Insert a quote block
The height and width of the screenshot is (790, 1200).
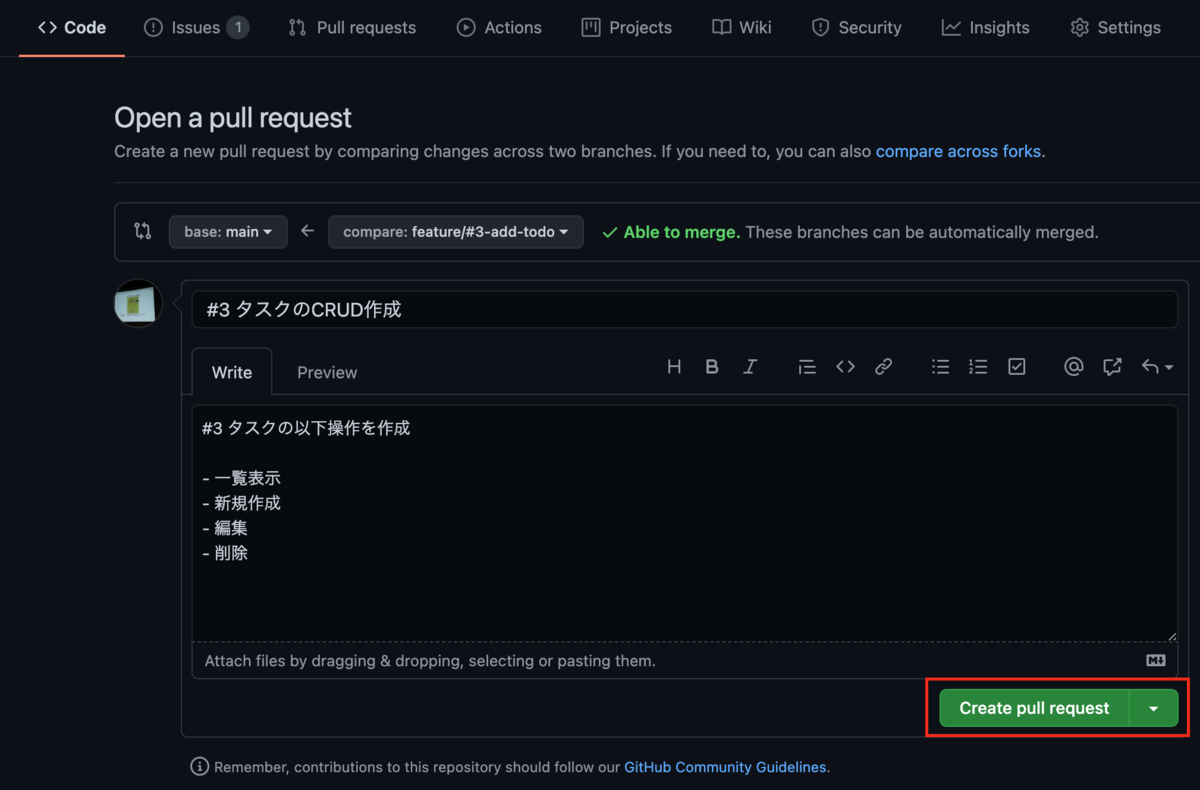[807, 367]
